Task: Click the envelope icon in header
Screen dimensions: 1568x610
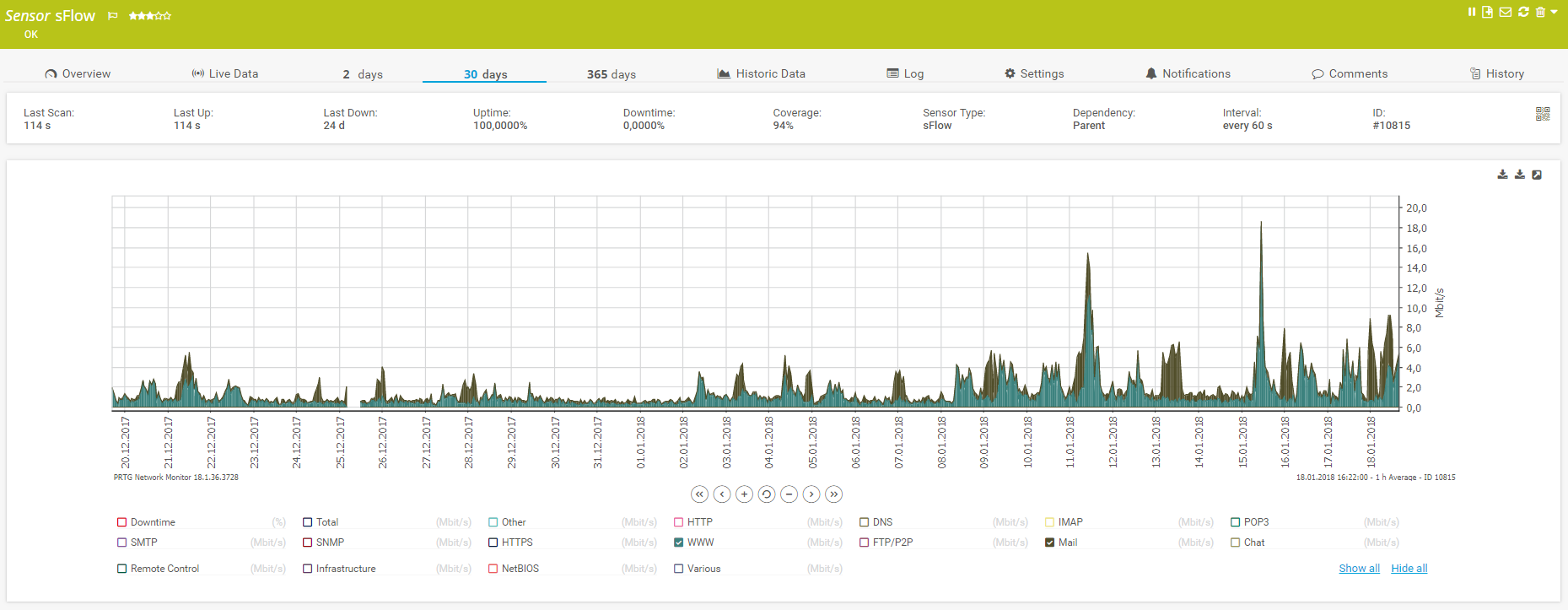Action: 1506,12
